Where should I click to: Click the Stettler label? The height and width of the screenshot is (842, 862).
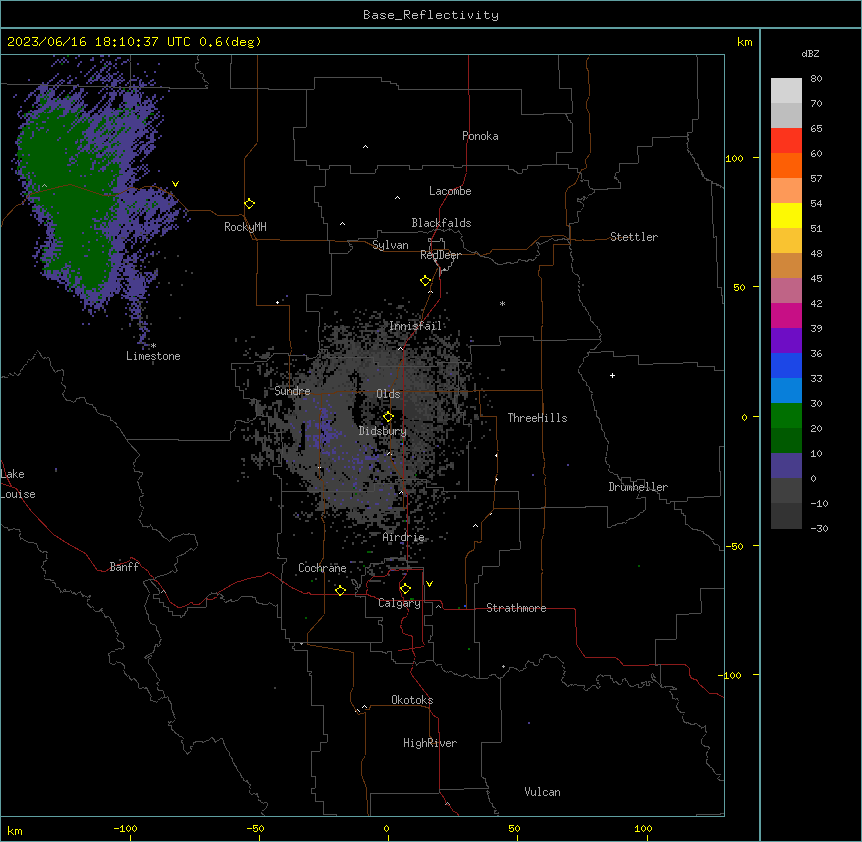coord(634,237)
